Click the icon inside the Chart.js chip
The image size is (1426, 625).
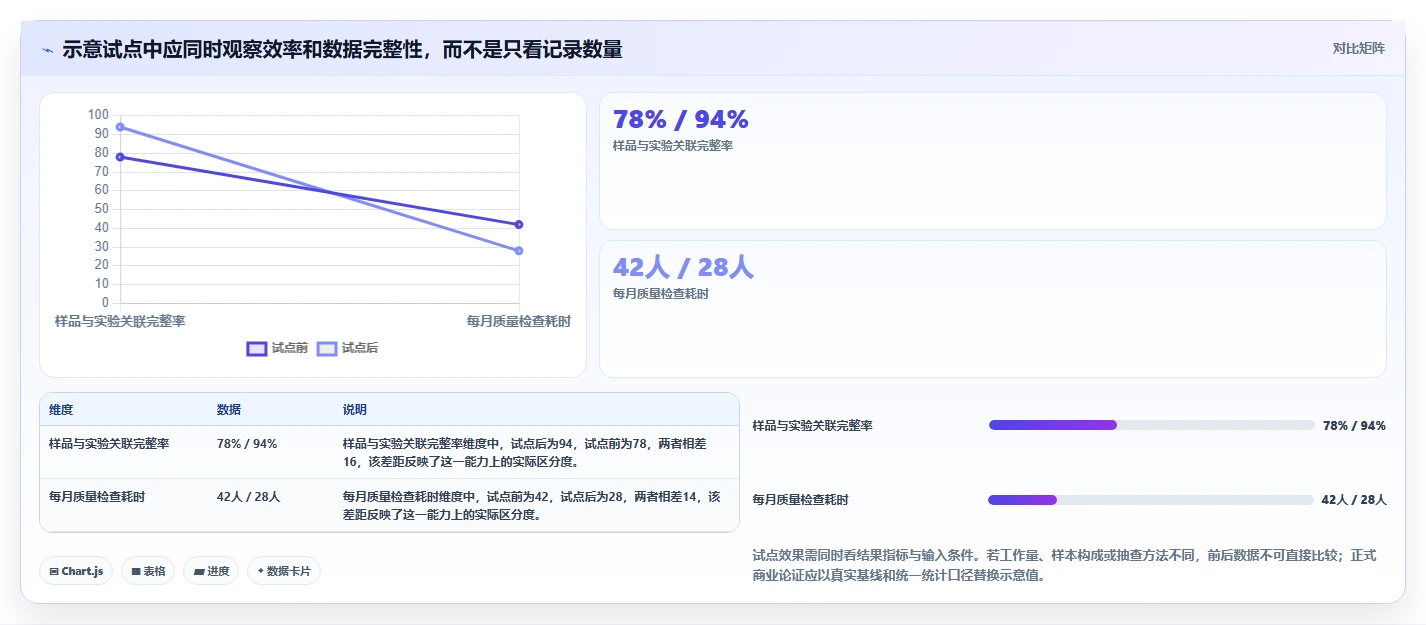point(54,571)
